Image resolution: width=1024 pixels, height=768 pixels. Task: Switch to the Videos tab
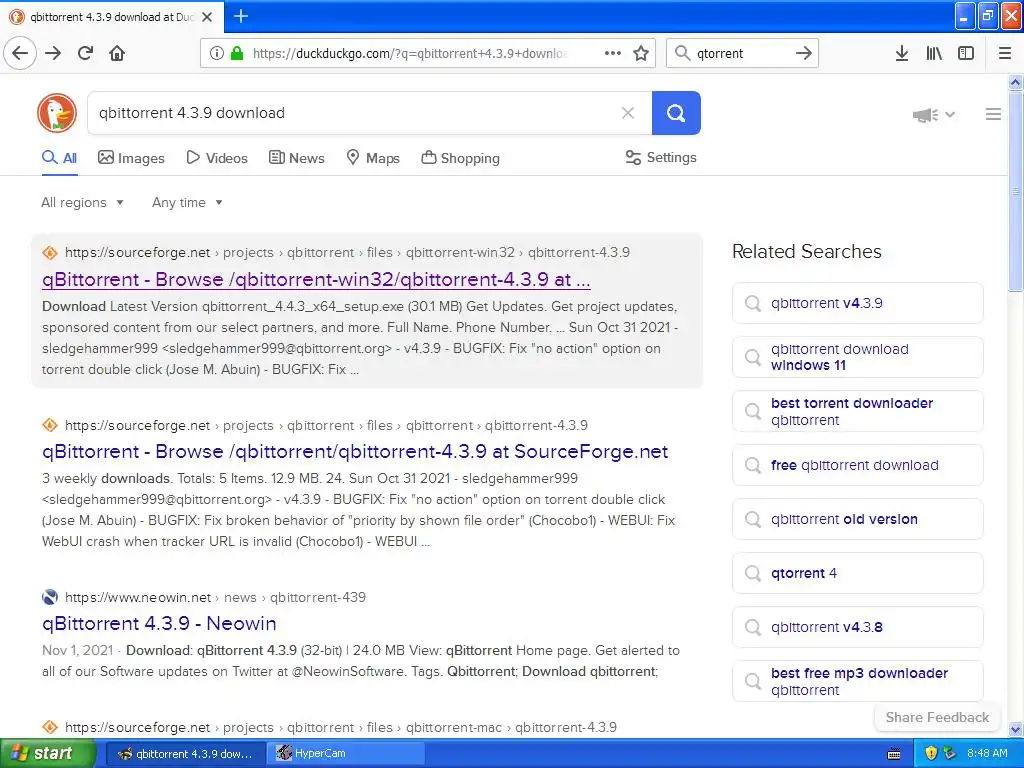pyautogui.click(x=217, y=158)
